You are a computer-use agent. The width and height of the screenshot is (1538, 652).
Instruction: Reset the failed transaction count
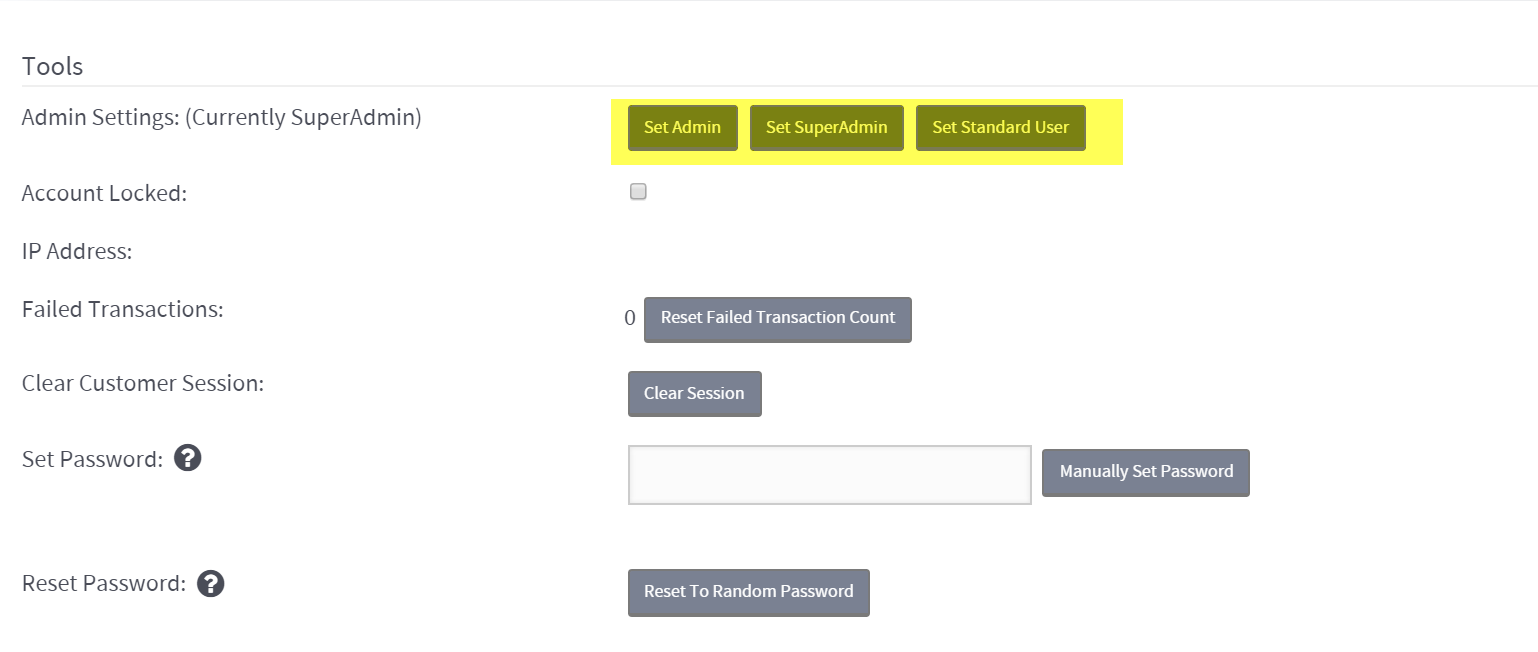coord(777,318)
